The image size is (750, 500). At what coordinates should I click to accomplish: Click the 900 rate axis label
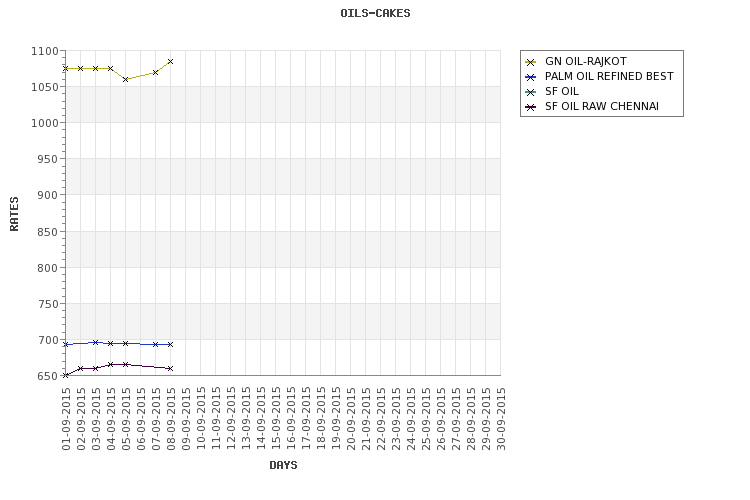(48, 195)
